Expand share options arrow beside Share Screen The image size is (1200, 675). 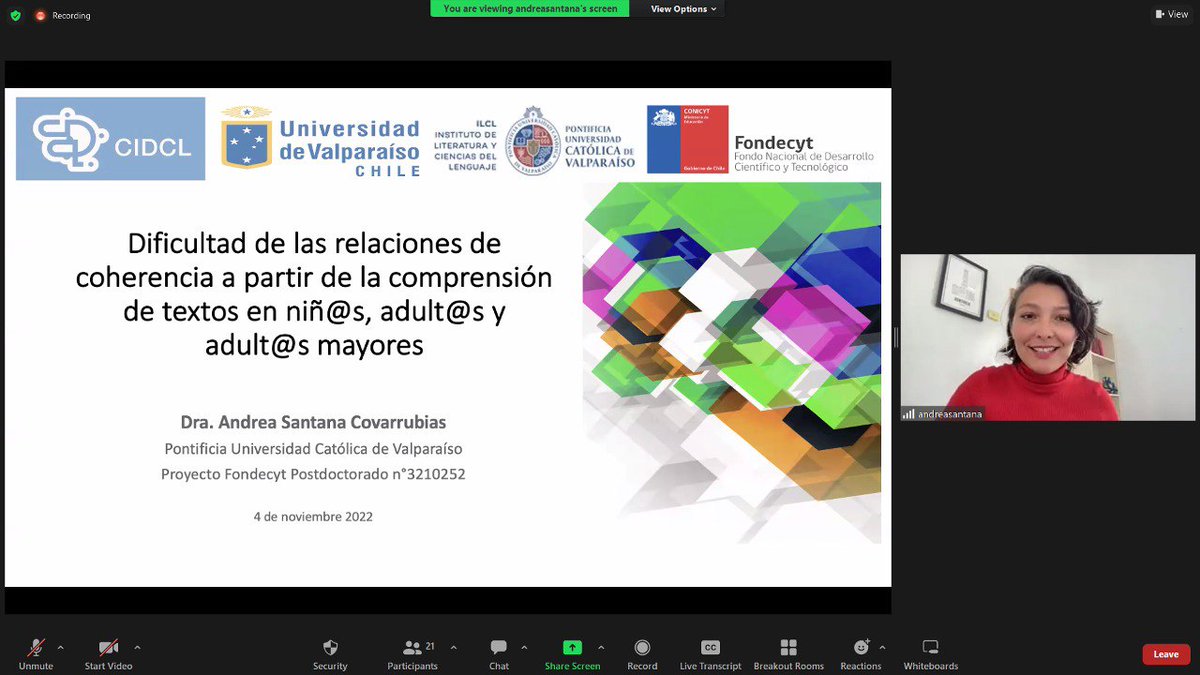(x=601, y=647)
